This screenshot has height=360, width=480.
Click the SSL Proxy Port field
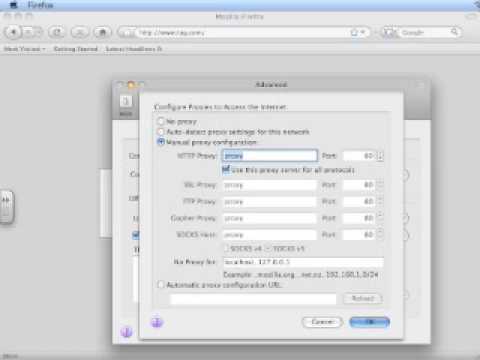tap(359, 185)
